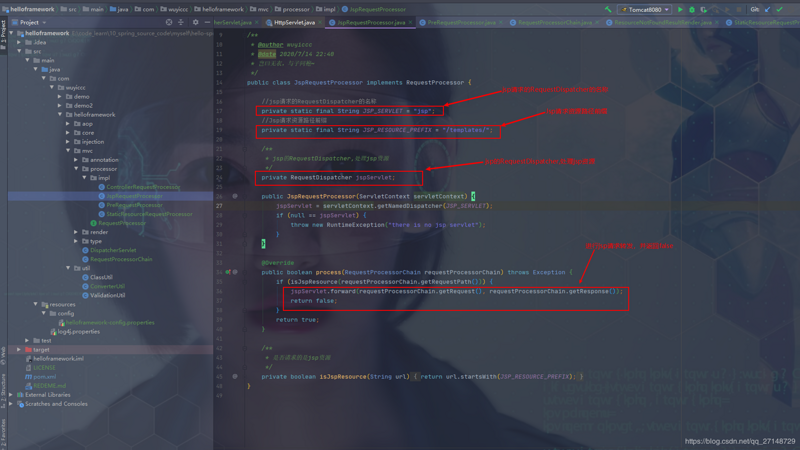
Task: Click the Git commit green checkmark
Action: pos(780,9)
